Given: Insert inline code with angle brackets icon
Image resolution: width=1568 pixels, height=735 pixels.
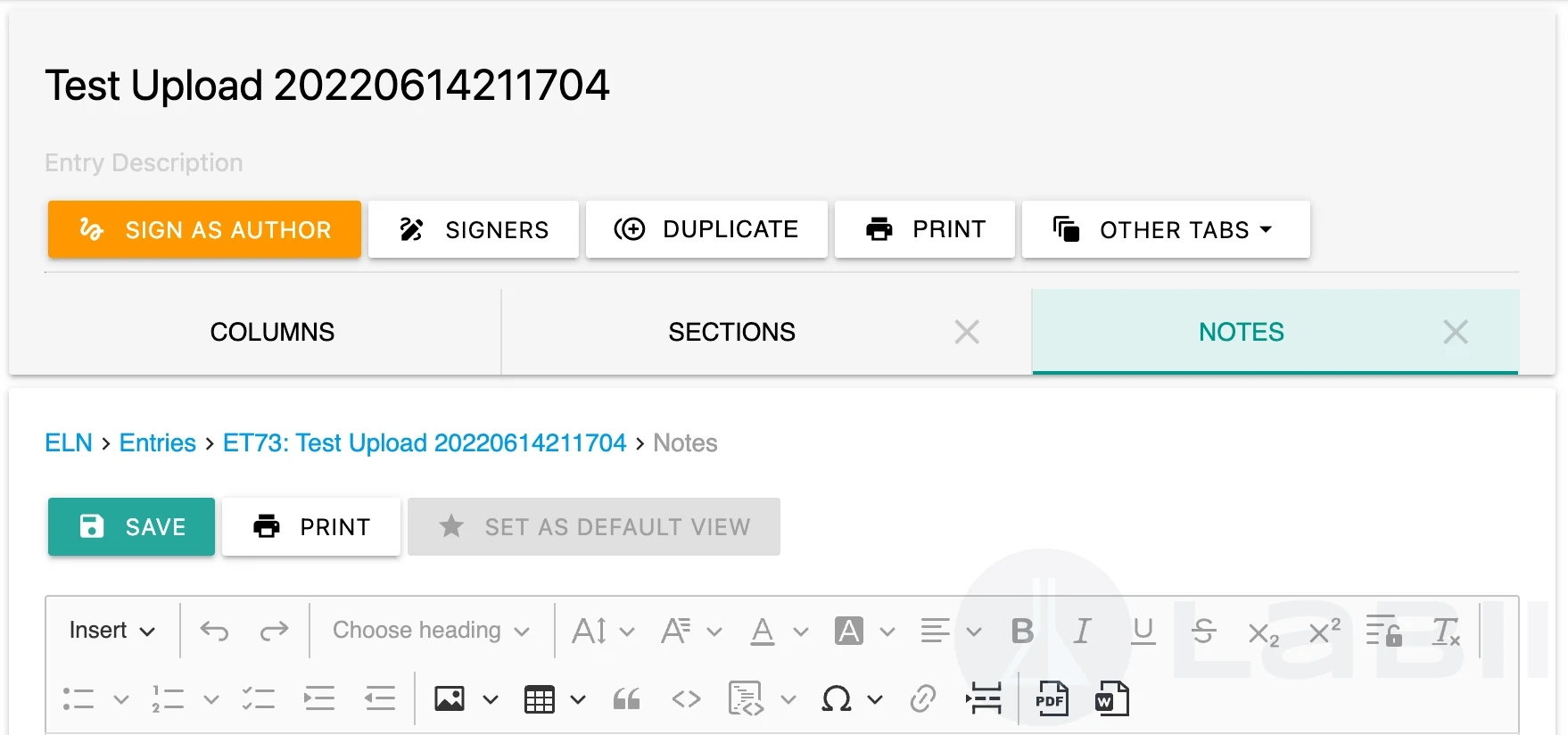Looking at the screenshot, I should pyautogui.click(x=686, y=699).
